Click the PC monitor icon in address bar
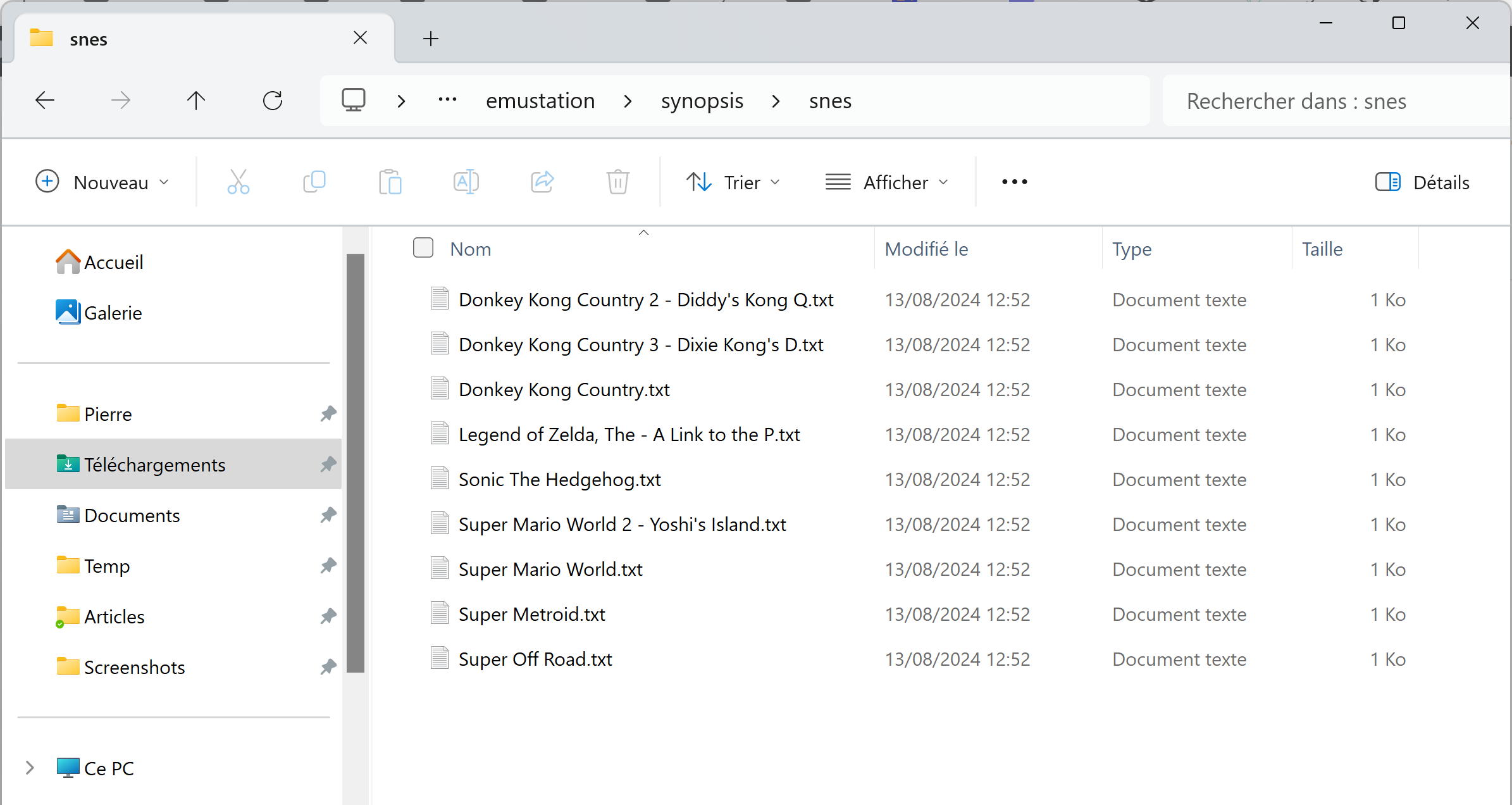 (354, 100)
